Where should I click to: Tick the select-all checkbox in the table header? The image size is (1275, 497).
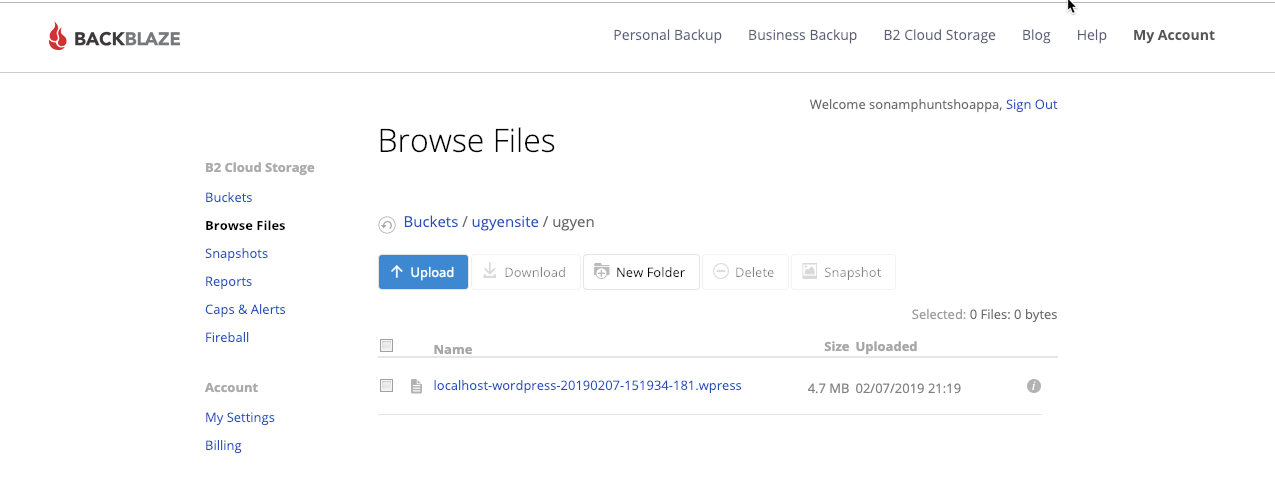[387, 346]
